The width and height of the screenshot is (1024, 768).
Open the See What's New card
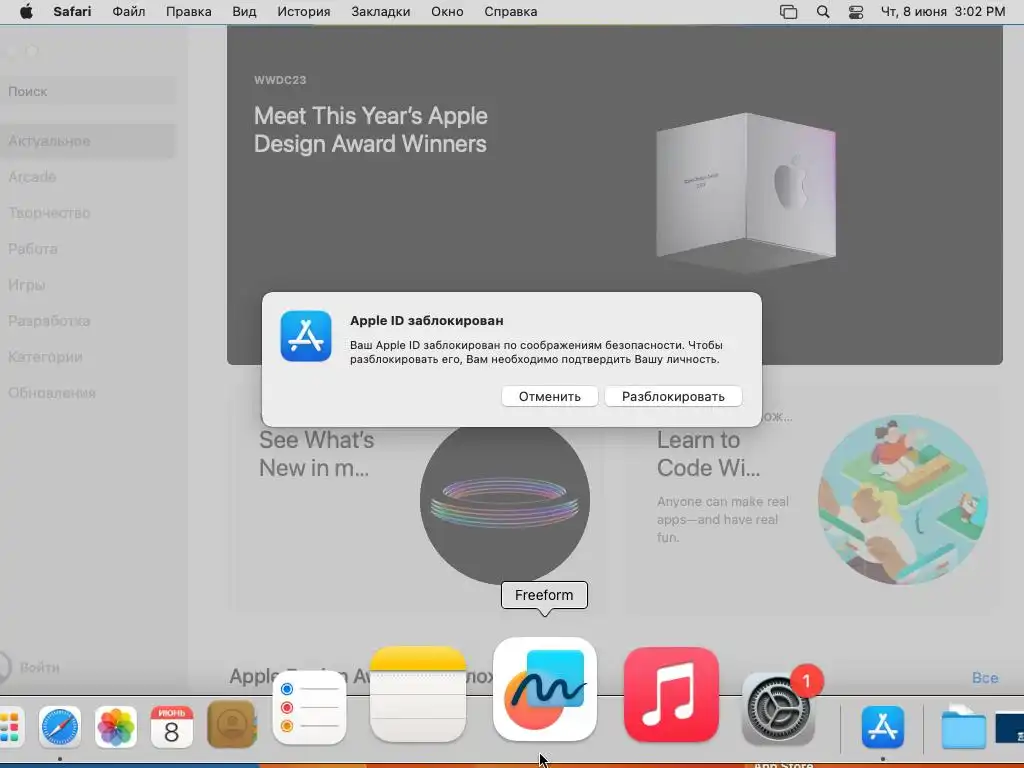coord(417,500)
